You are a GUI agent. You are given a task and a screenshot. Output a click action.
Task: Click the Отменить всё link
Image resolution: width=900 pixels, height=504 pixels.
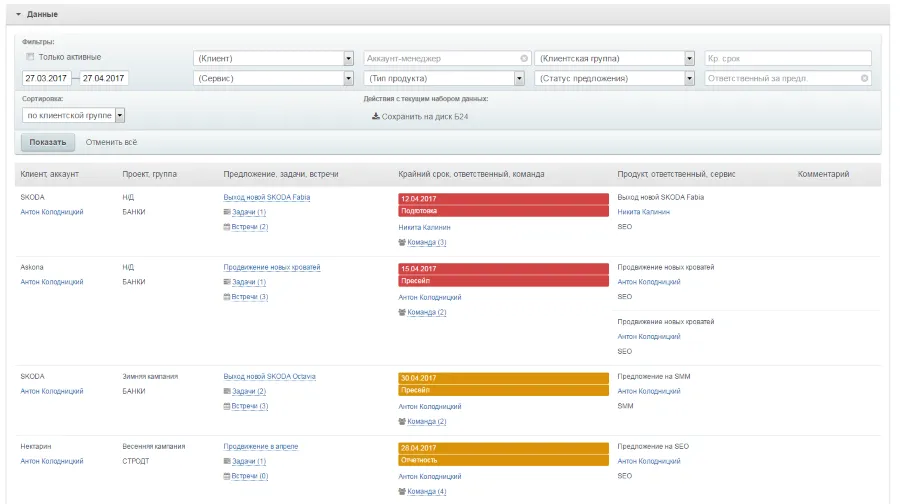(110, 142)
